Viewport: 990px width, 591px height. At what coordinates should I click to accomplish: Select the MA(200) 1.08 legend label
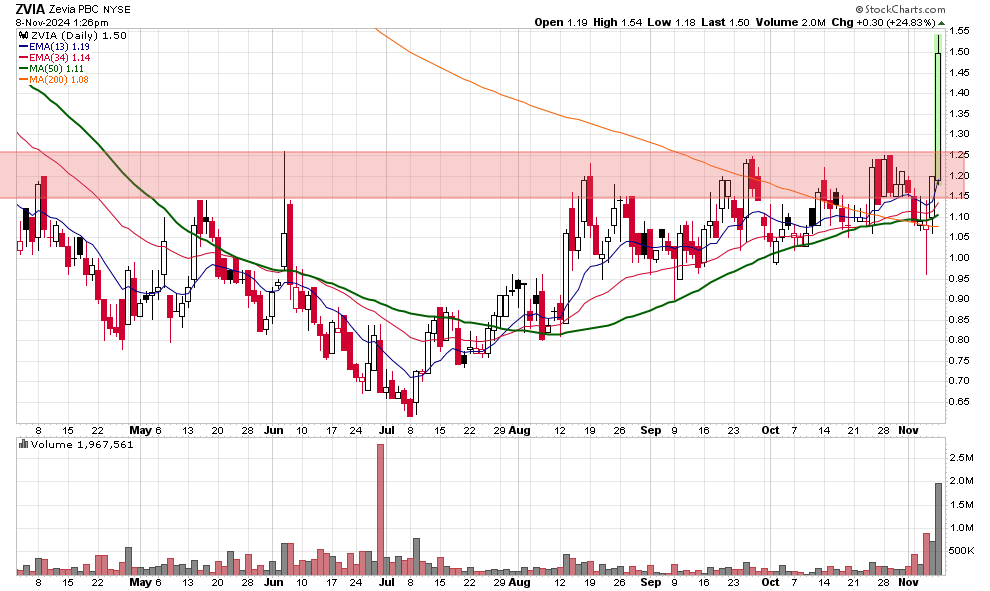(x=64, y=80)
